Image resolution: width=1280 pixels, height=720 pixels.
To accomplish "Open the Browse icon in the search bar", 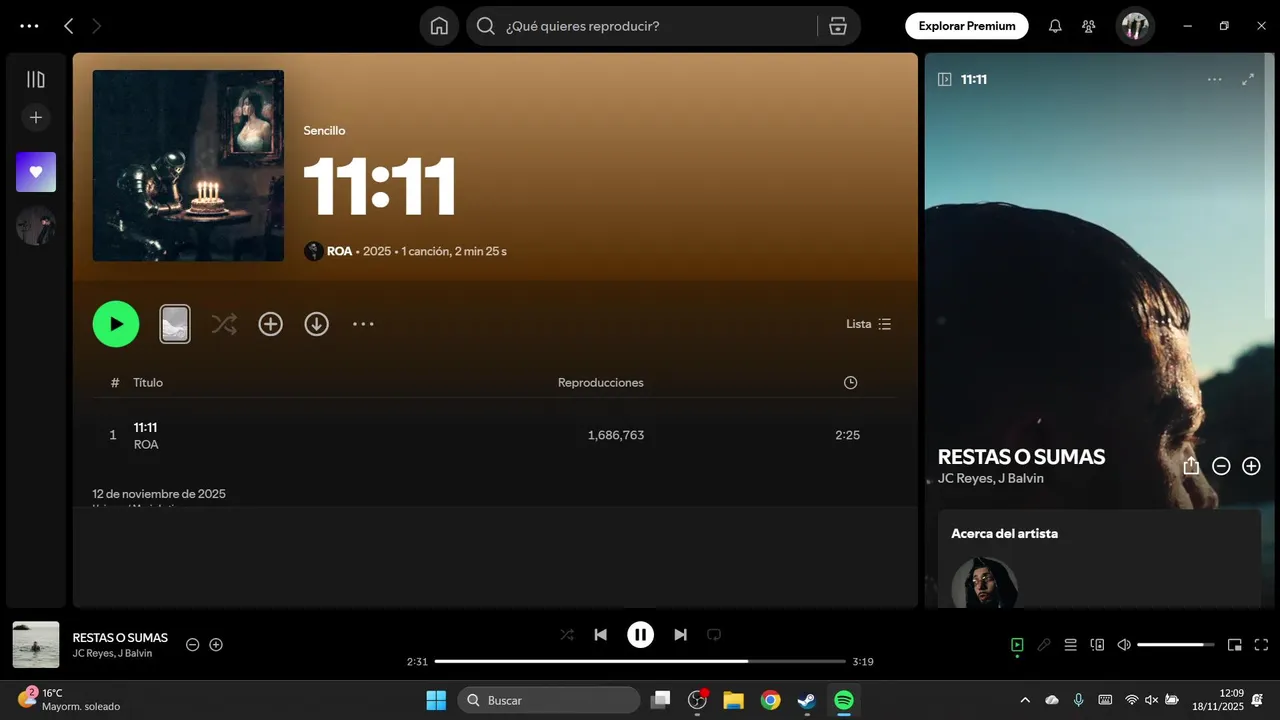I will click(838, 26).
